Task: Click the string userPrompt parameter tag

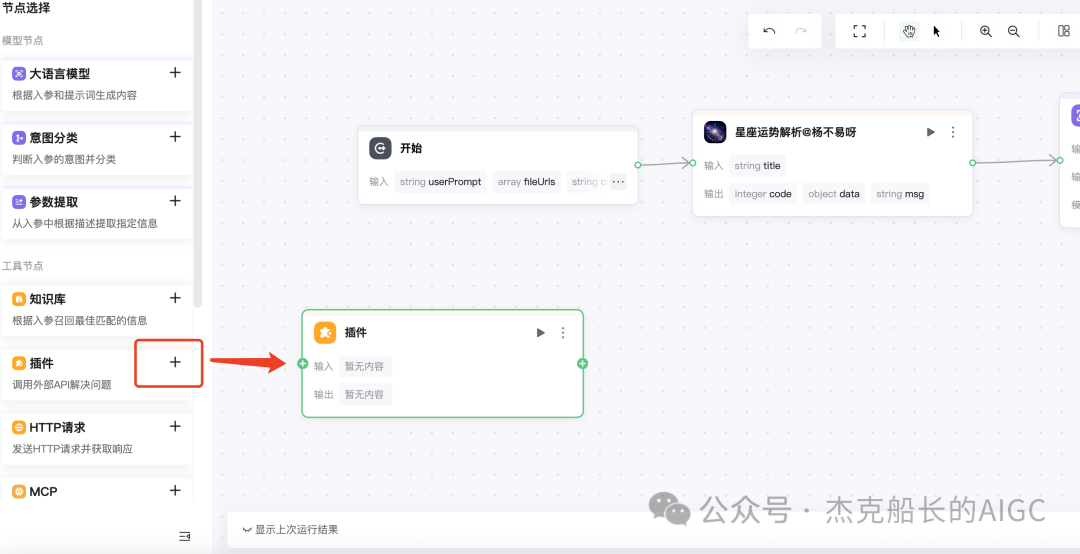Action: [440, 182]
